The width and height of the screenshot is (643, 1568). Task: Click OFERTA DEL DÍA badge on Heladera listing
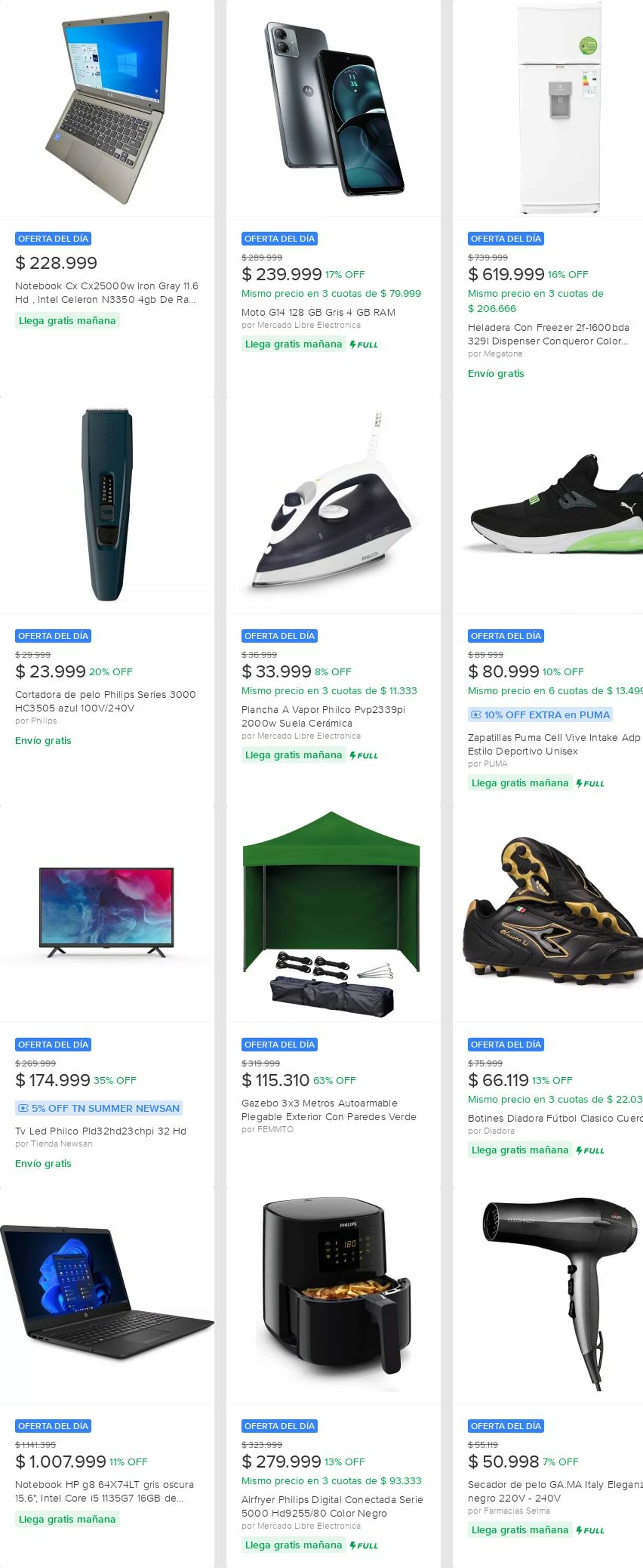[x=506, y=239]
